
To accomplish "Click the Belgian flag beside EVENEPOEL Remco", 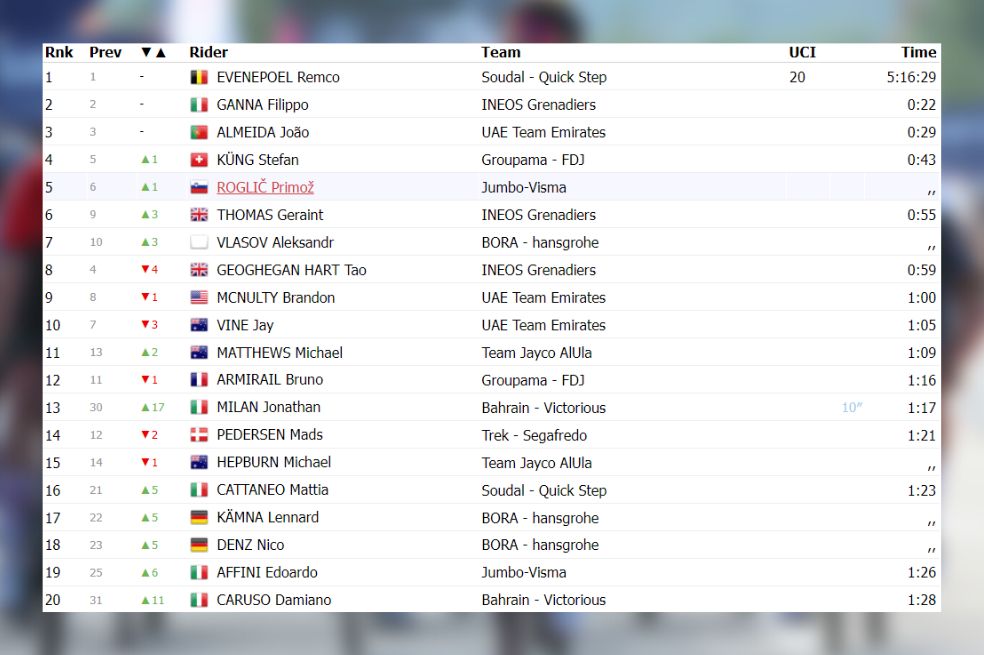I will pos(199,77).
